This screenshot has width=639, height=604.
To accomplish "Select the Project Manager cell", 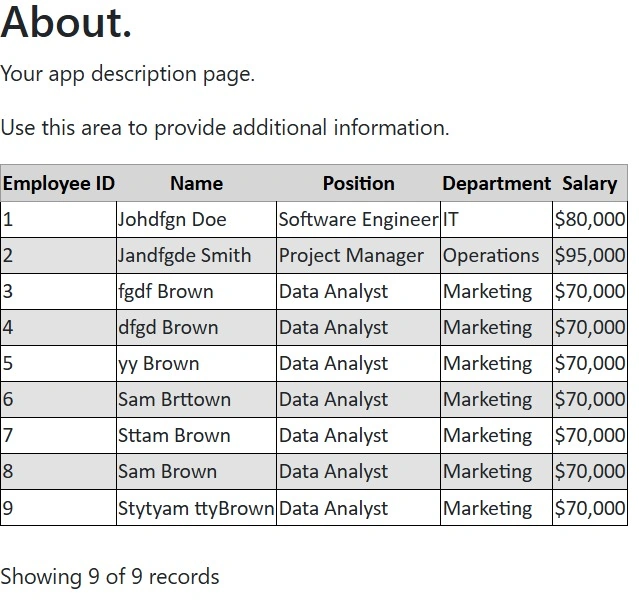I will (359, 256).
